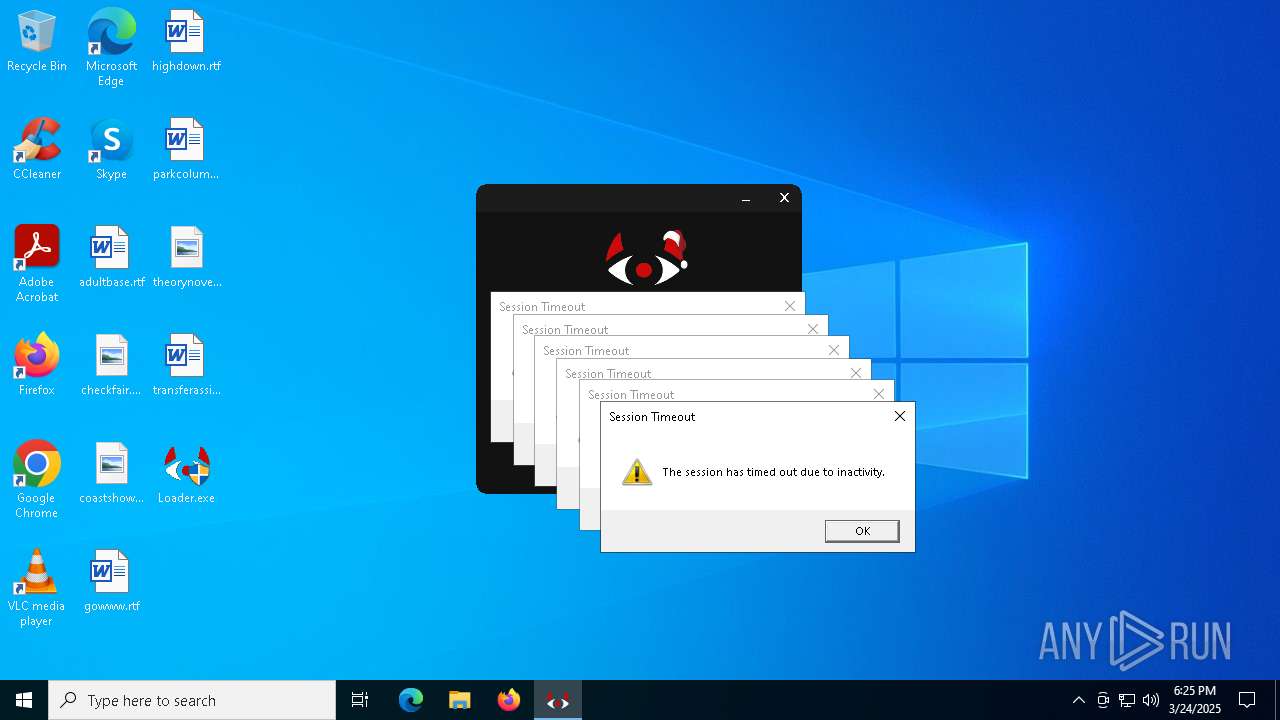Open Google Chrome desktop shortcut

click(x=37, y=480)
